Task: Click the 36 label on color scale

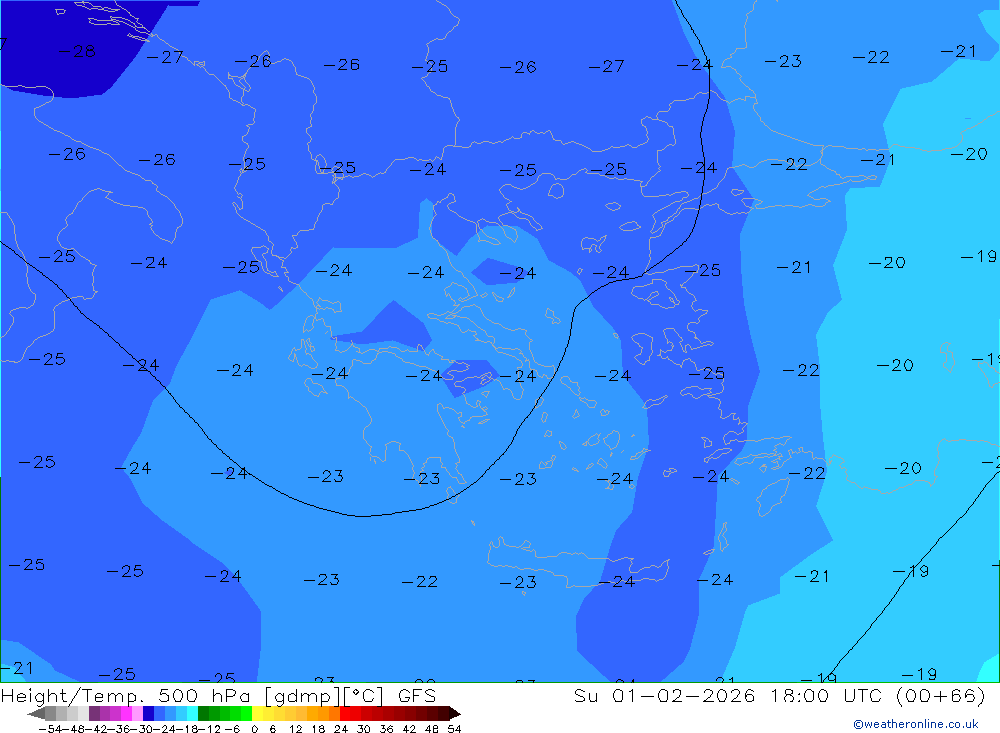Action: coord(386,729)
